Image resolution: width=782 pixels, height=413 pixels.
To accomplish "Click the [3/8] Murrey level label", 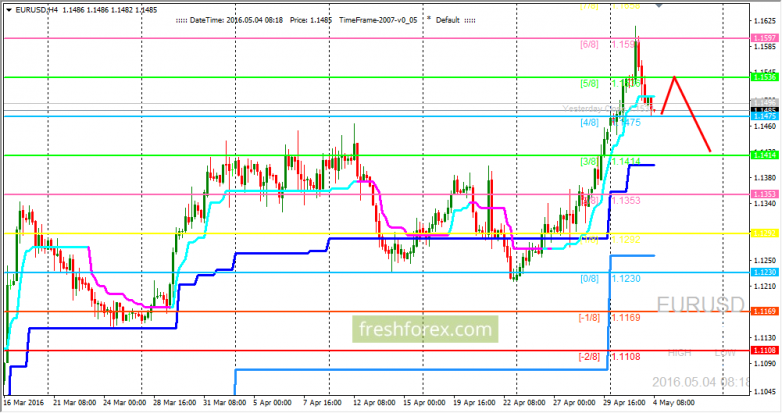I will point(589,162).
